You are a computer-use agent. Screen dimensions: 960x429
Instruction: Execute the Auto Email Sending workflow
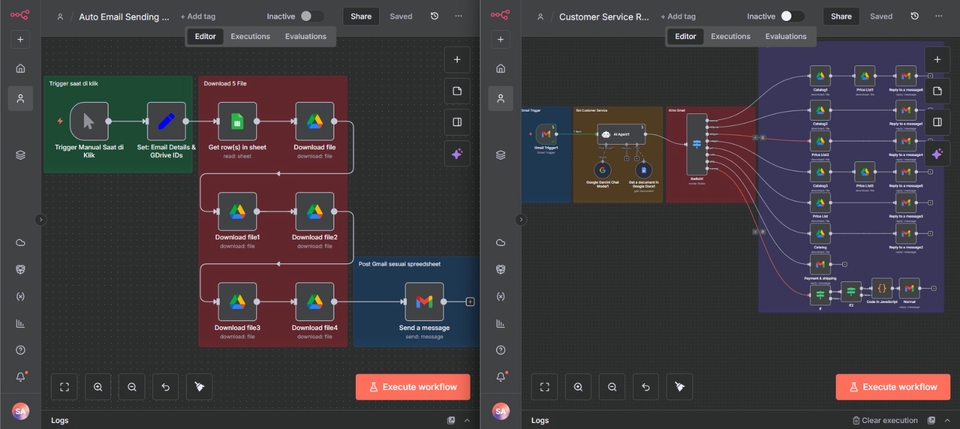pos(412,387)
